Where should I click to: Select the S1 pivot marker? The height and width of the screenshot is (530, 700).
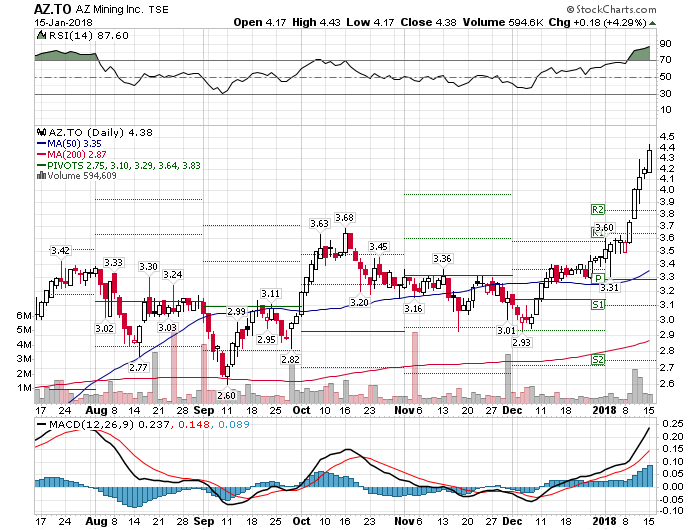(597, 305)
